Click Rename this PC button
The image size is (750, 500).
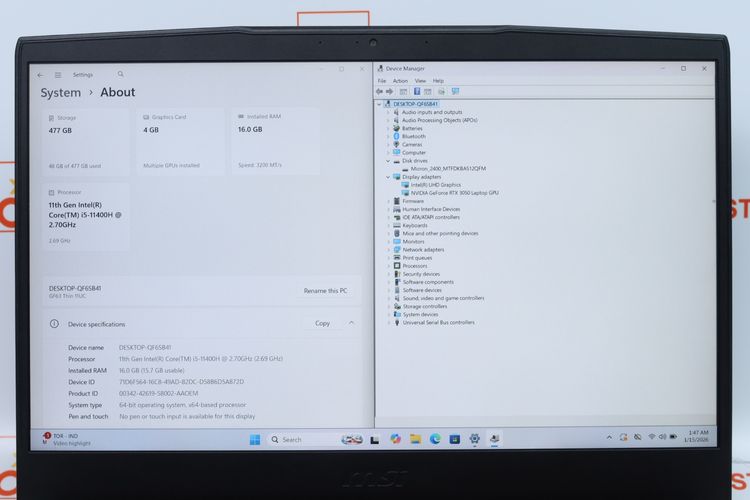pos(325,290)
